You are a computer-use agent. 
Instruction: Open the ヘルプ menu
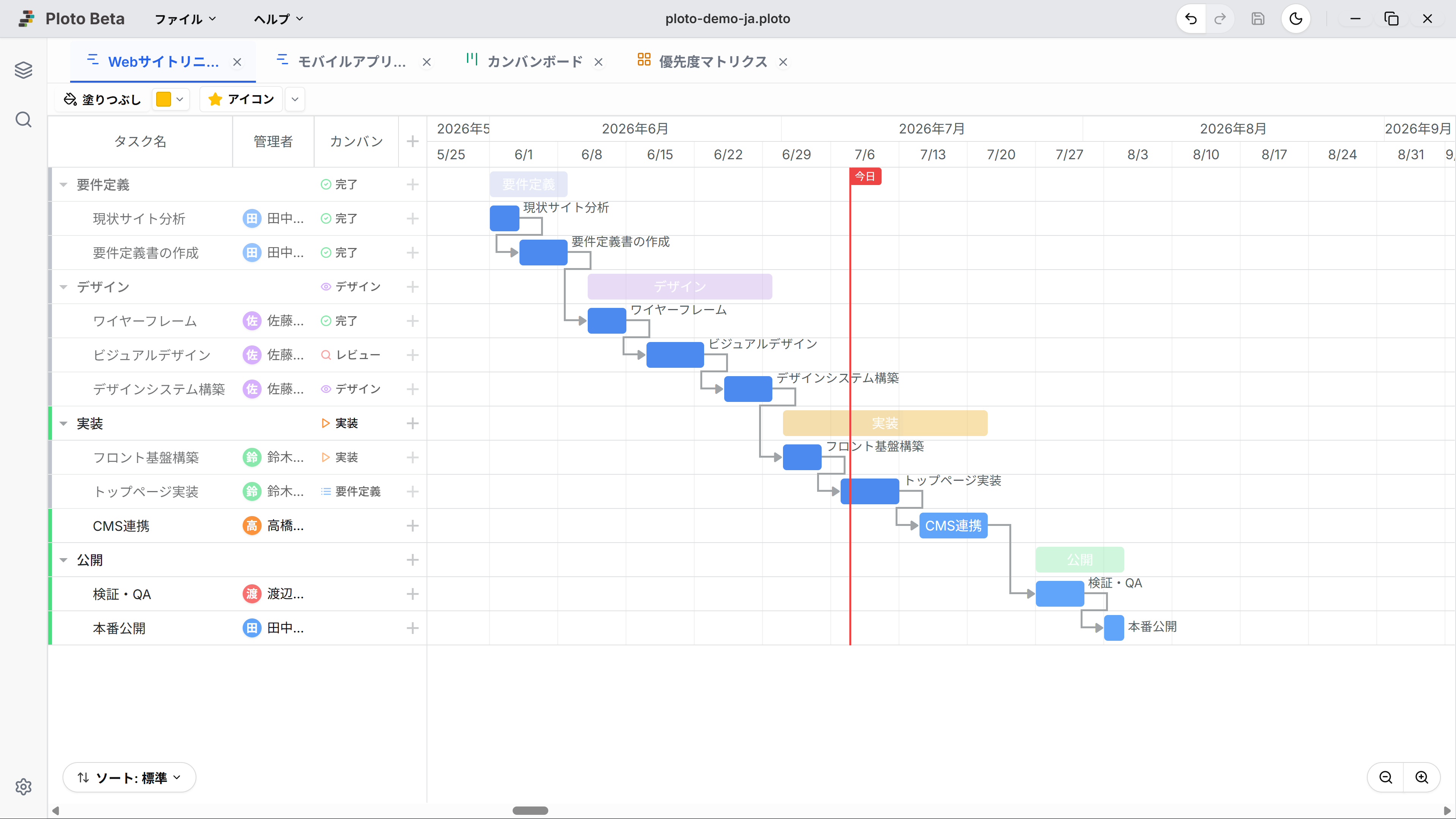click(x=278, y=19)
